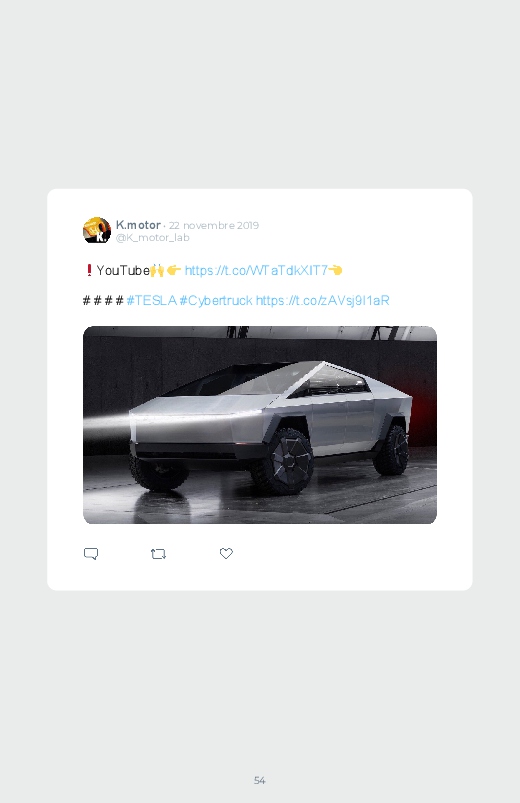
Task: Click the K.motor display name
Action: [x=138, y=225]
